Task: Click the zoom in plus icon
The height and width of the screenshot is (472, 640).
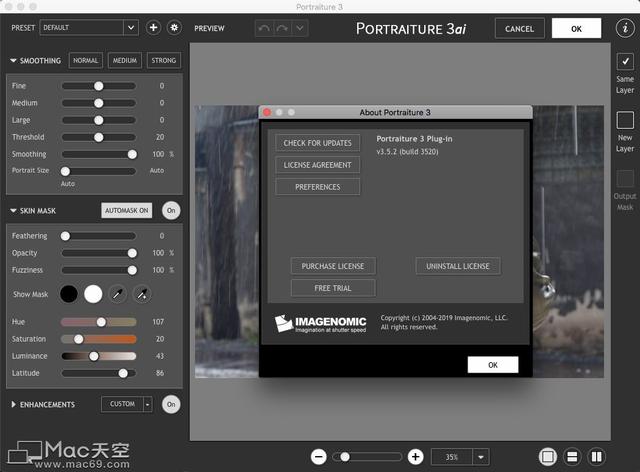Action: (x=415, y=456)
